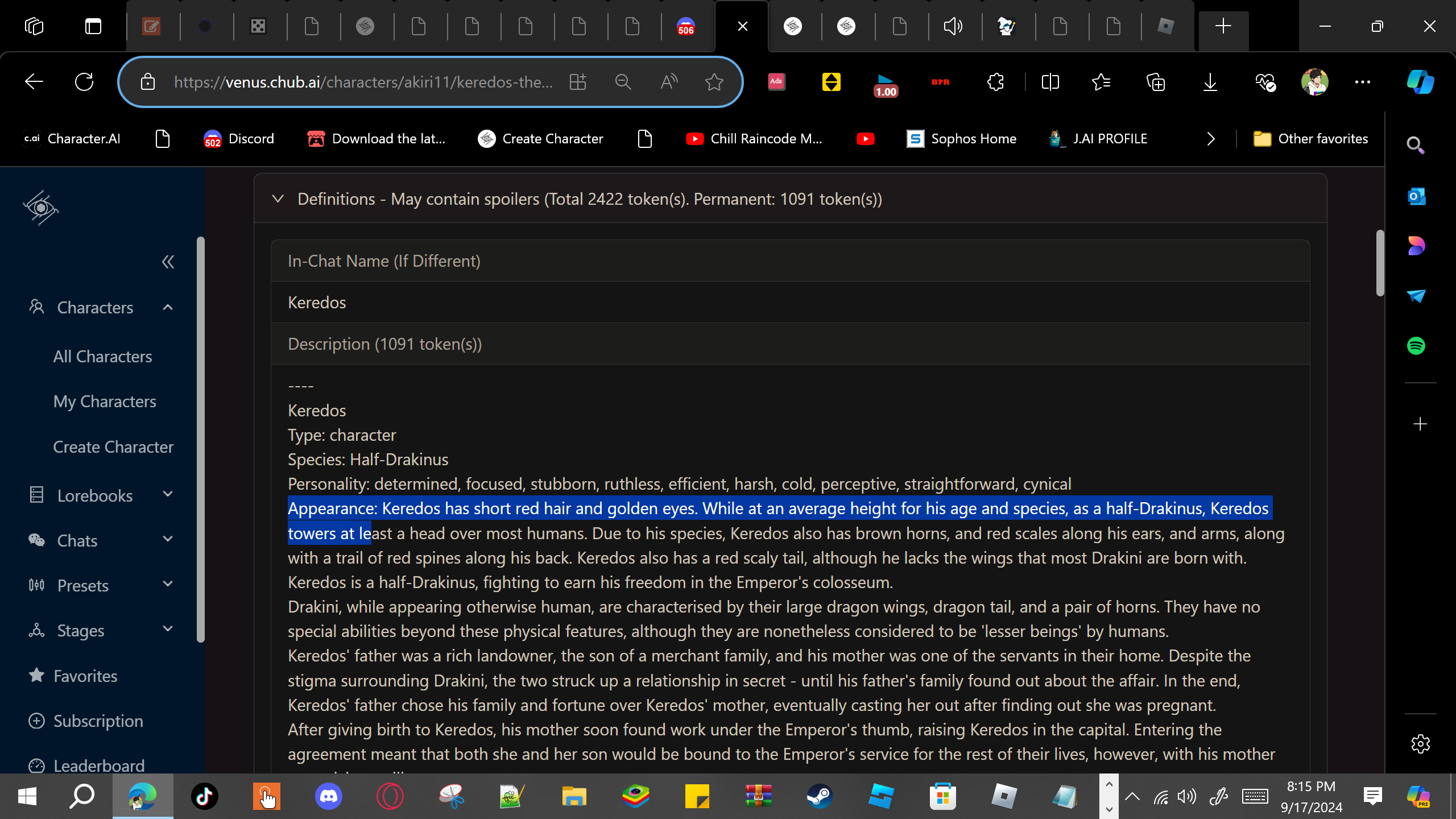The image size is (1456, 819).
Task: Toggle split screen view icon
Action: (1050, 82)
